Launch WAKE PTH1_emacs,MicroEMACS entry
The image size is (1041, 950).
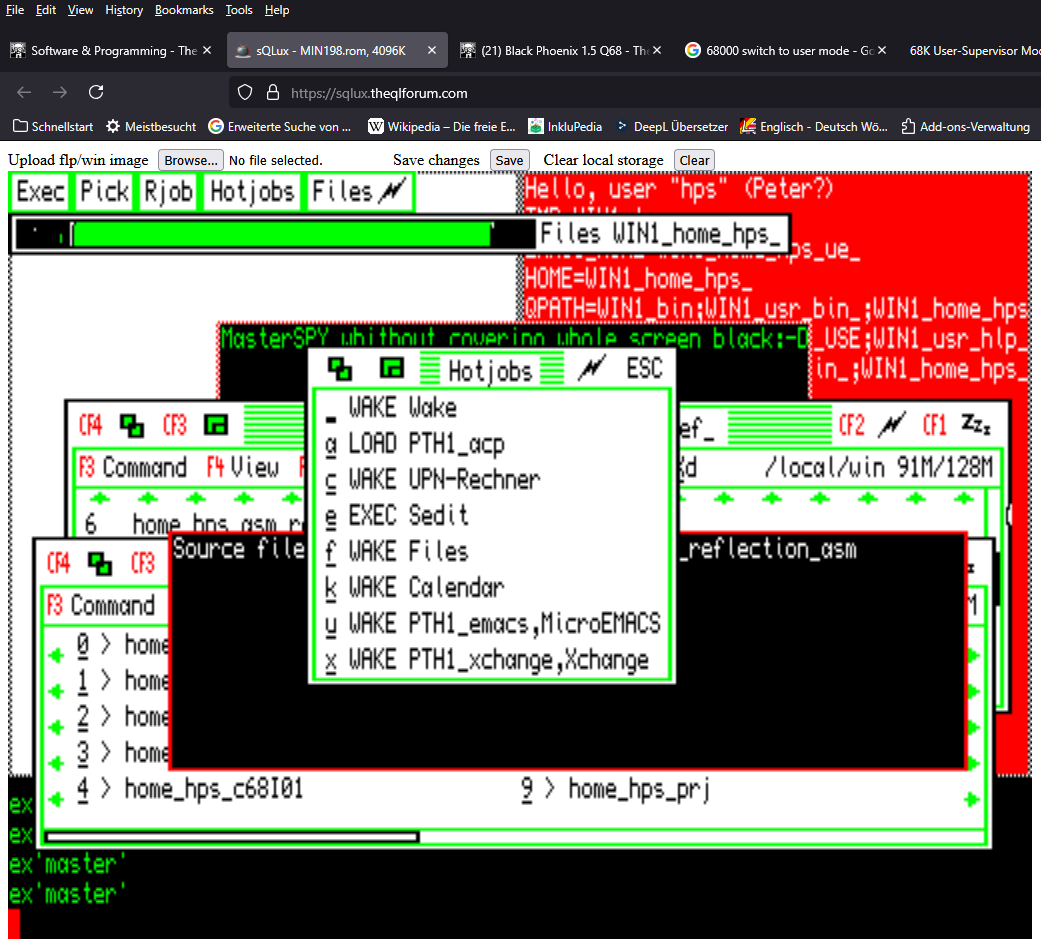coord(492,624)
